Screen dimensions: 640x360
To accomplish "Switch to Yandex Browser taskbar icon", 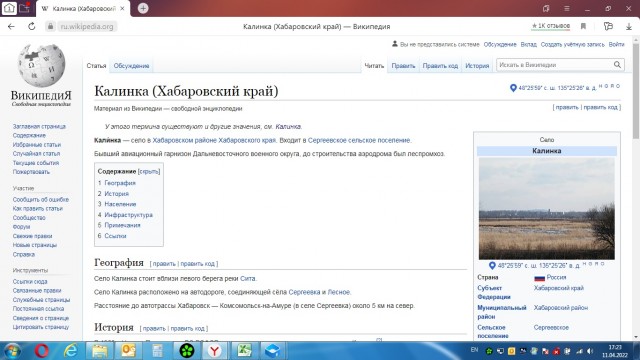I will click(x=215, y=351).
